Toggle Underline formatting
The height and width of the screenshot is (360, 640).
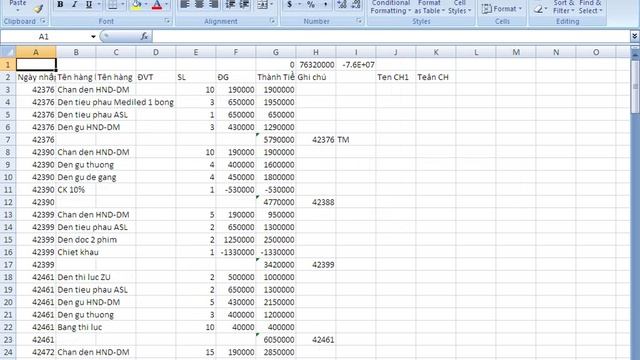coord(88,5)
